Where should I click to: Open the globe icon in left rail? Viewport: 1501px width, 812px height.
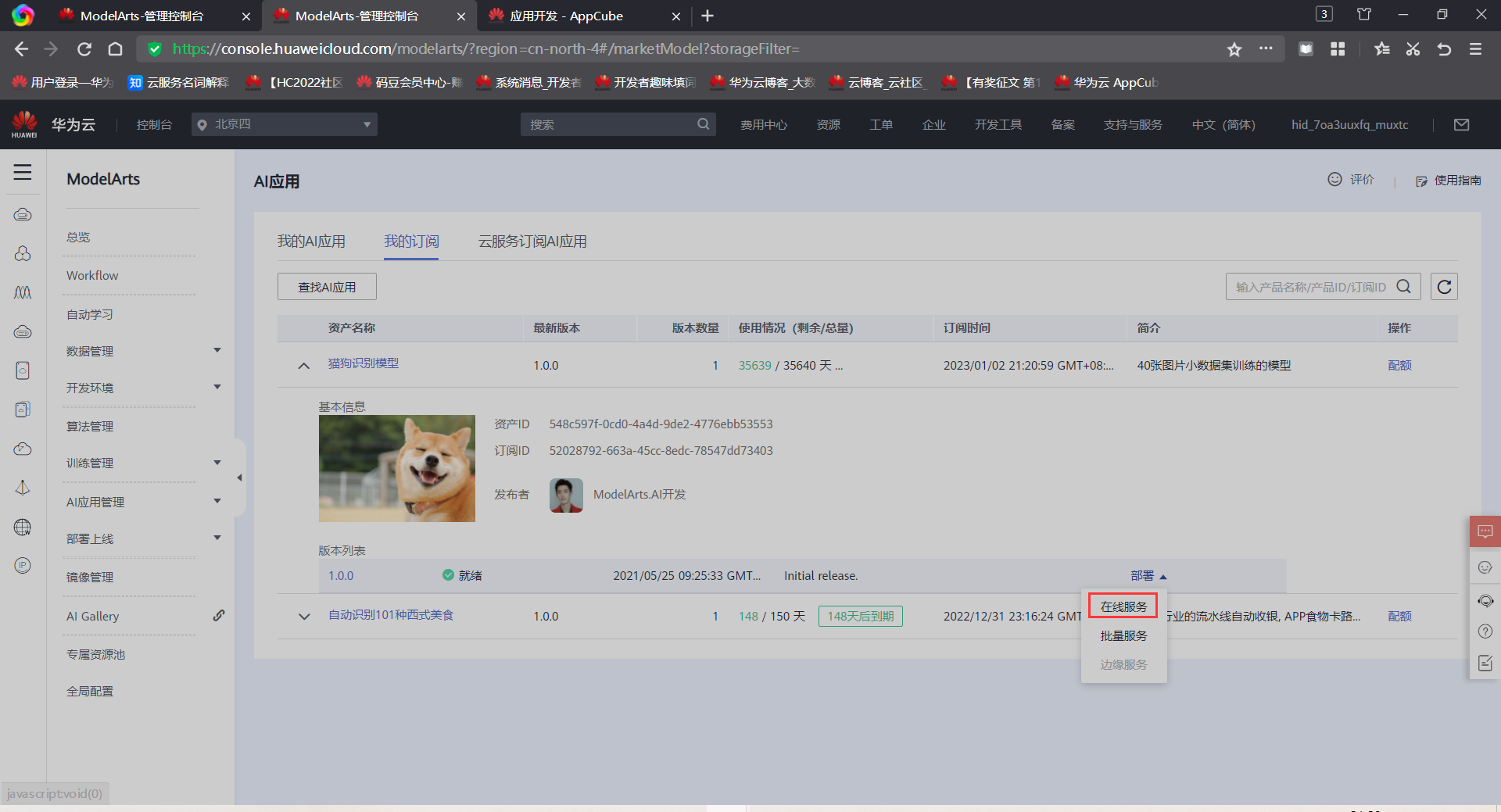(x=23, y=528)
